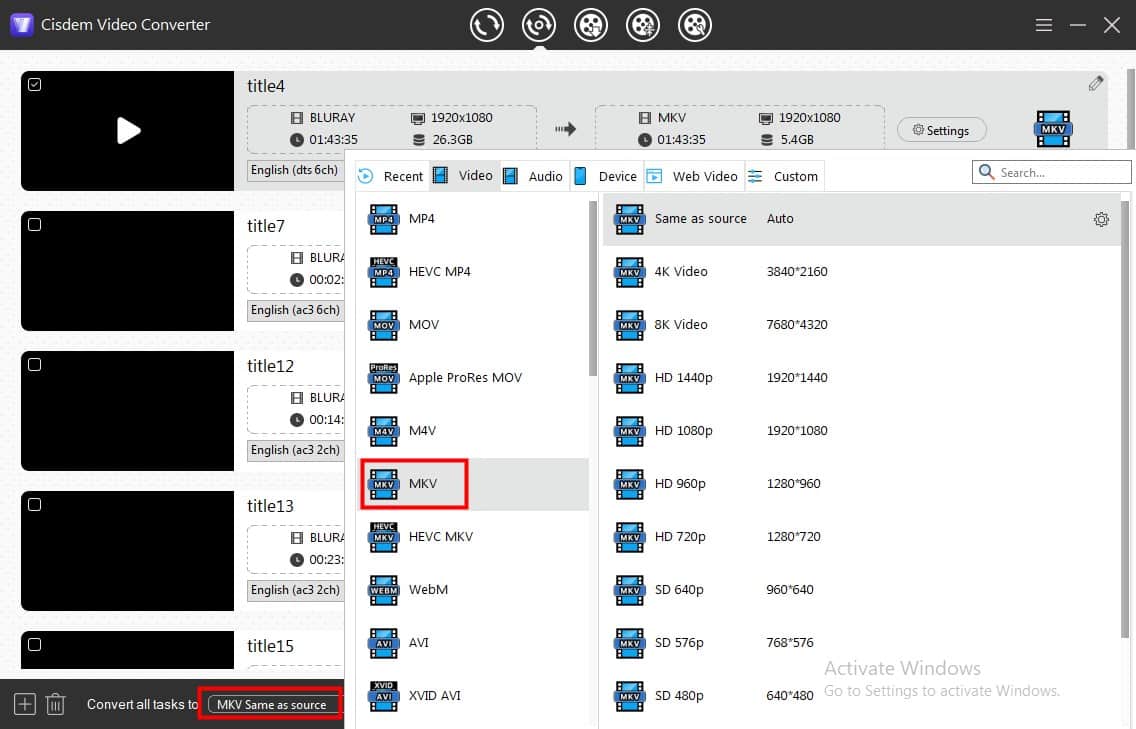The height and width of the screenshot is (729, 1136).
Task: Open gear settings for Same as source preset
Action: (x=1101, y=219)
